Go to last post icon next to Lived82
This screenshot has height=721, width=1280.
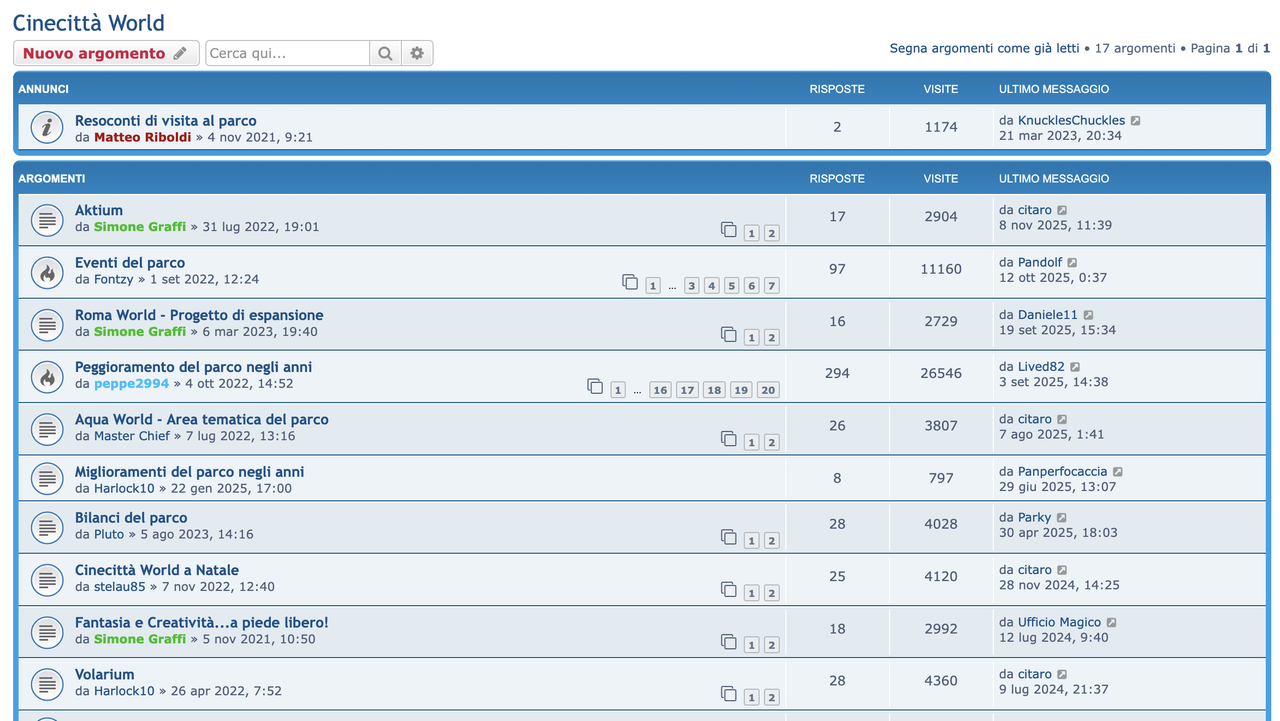(1075, 367)
